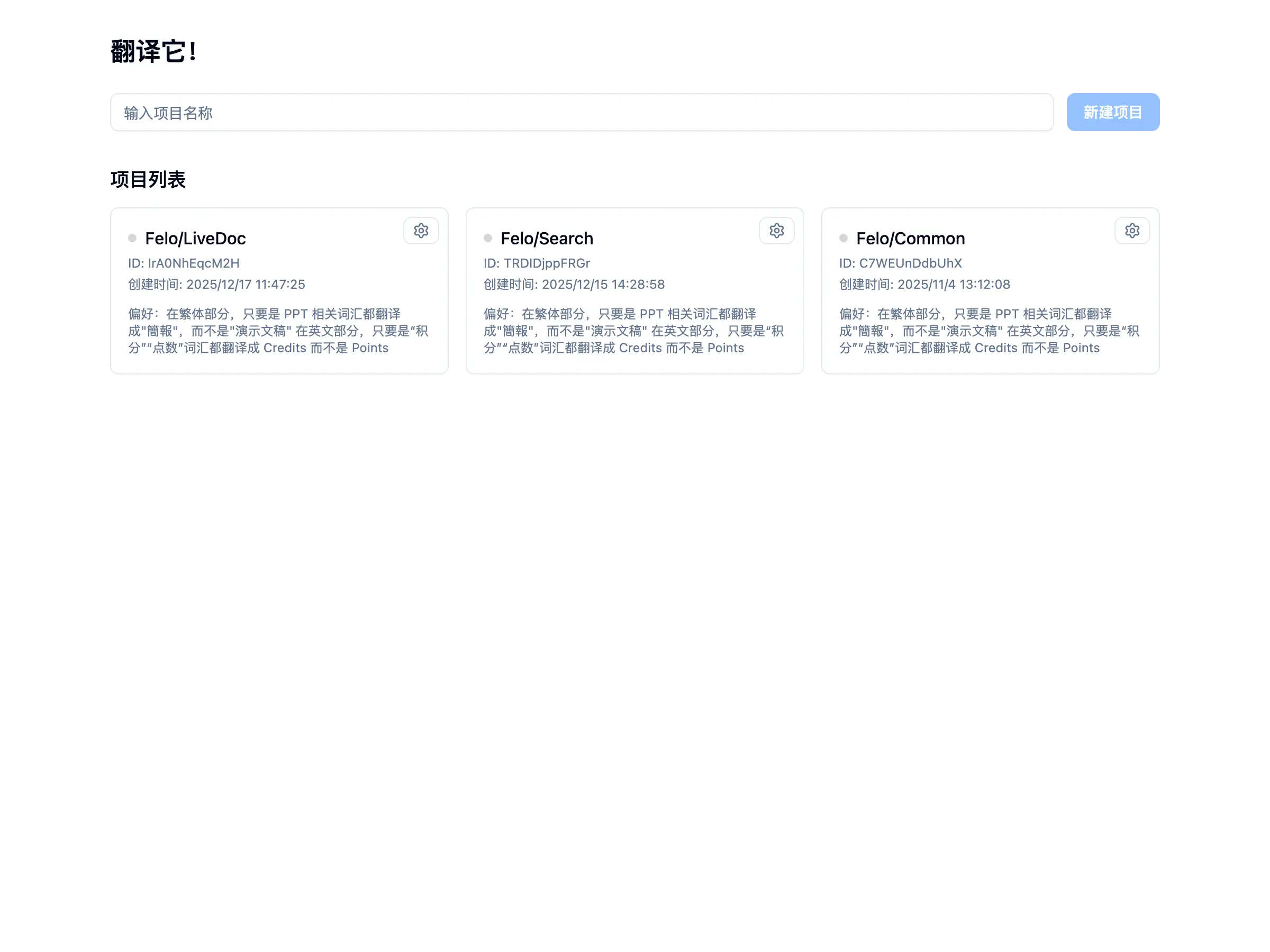Viewport: 1270px width, 952px height.
Task: Click the status dot beside Felo/Common
Action: coord(843,238)
